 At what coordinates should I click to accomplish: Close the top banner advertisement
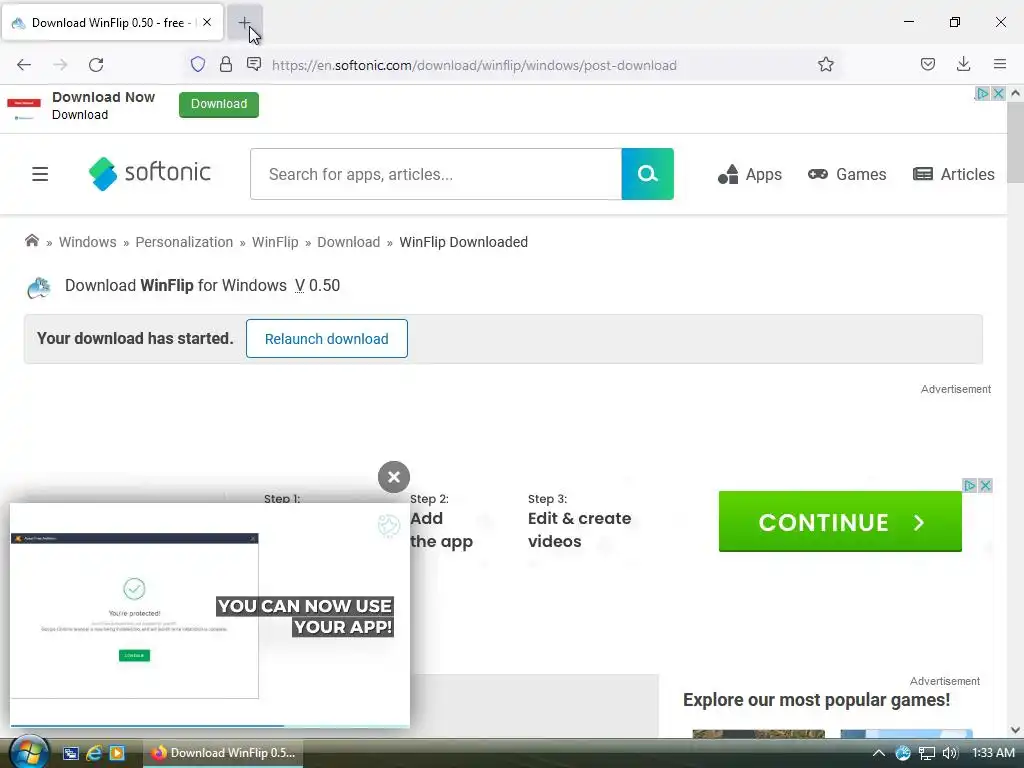998,93
